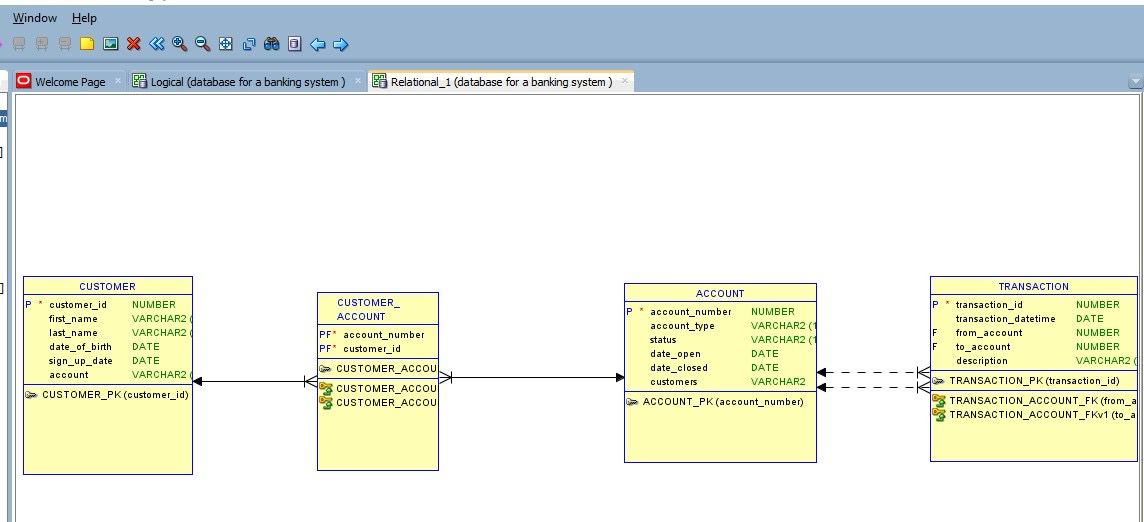Screen dimensions: 1144x522
Task: Click the binoculars Find icon
Action: 271,44
